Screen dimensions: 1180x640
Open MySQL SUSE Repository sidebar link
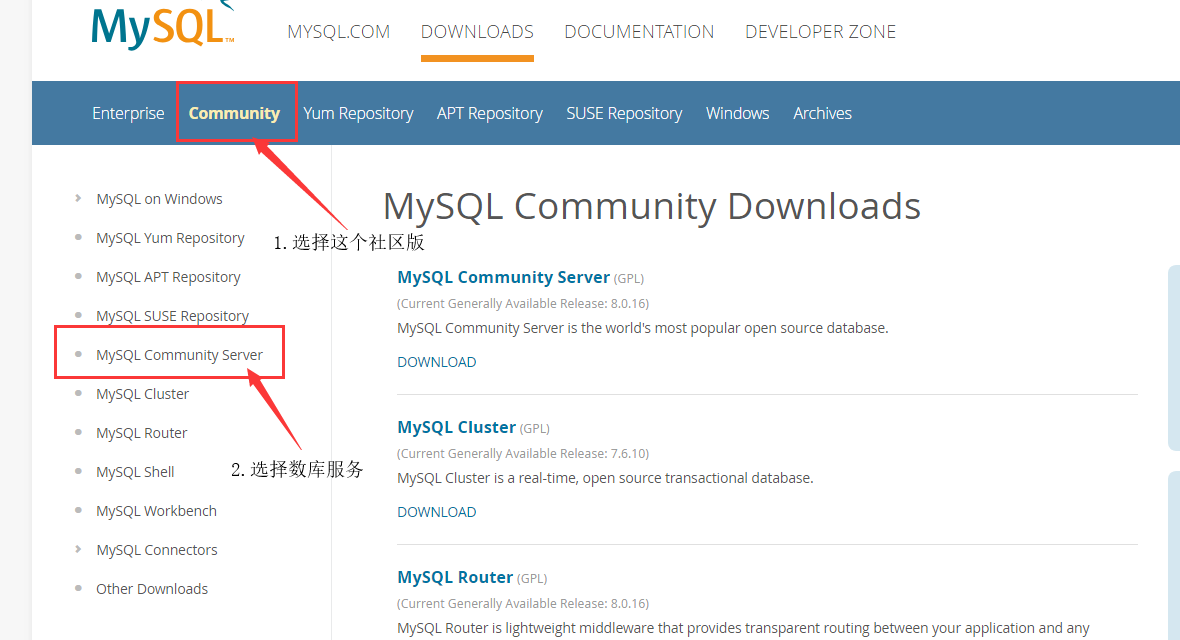pyautogui.click(x=172, y=316)
